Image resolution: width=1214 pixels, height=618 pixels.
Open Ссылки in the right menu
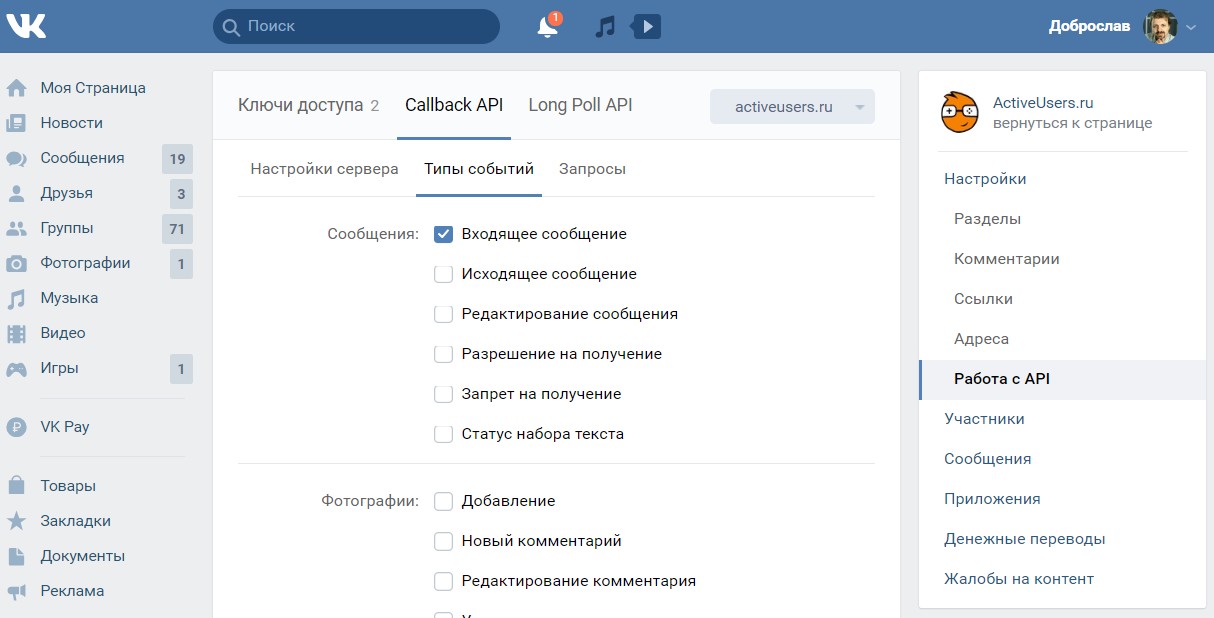point(983,299)
